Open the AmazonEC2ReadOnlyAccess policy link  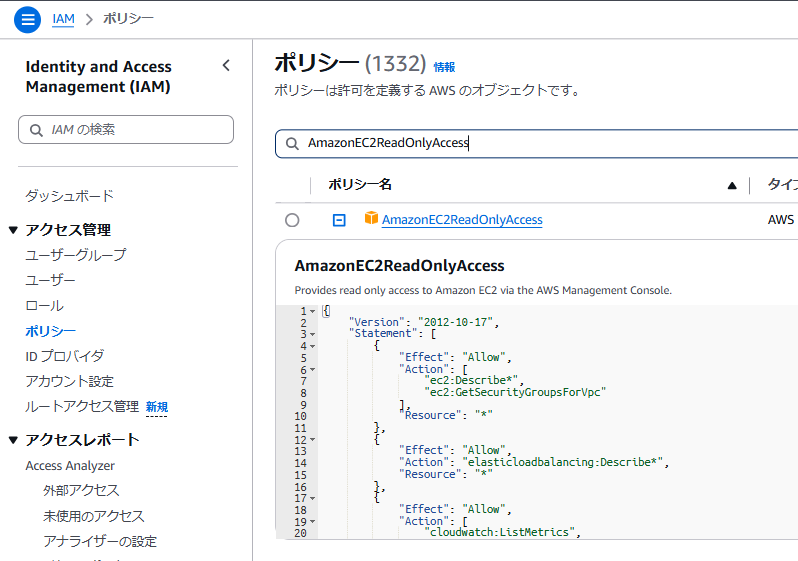coord(462,220)
